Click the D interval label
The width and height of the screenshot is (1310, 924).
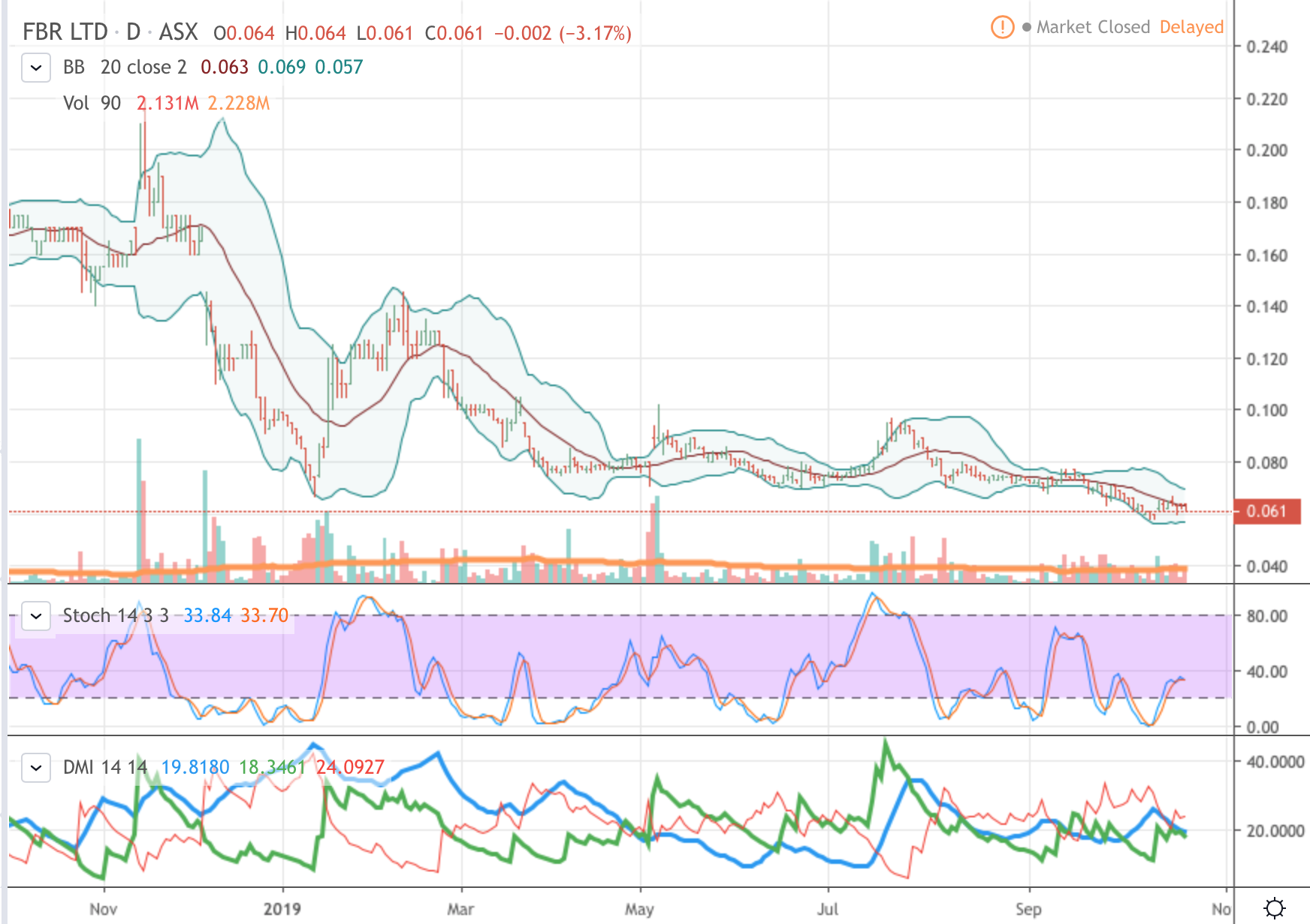point(133,32)
